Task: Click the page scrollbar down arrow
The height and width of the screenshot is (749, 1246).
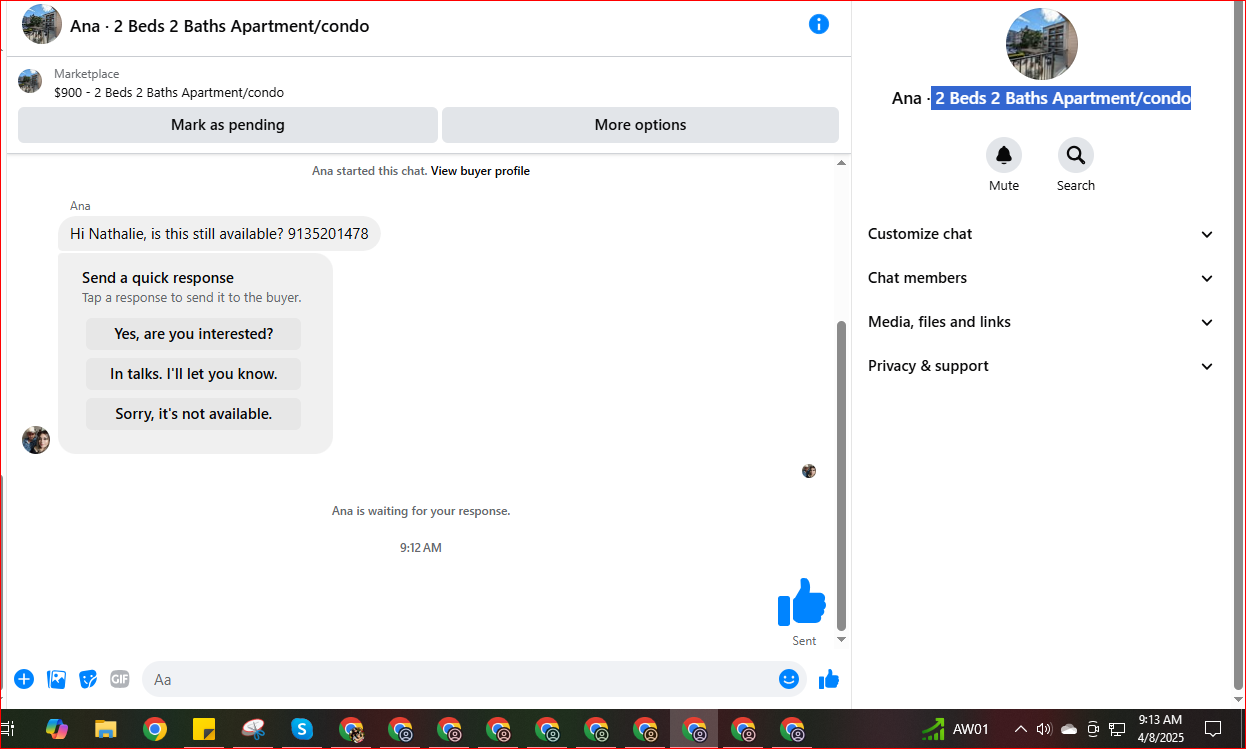Action: point(1240,701)
